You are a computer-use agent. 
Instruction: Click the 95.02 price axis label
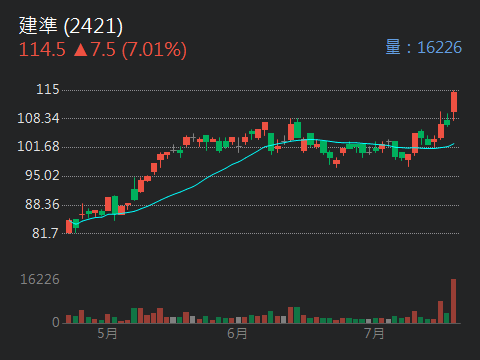tap(42, 175)
